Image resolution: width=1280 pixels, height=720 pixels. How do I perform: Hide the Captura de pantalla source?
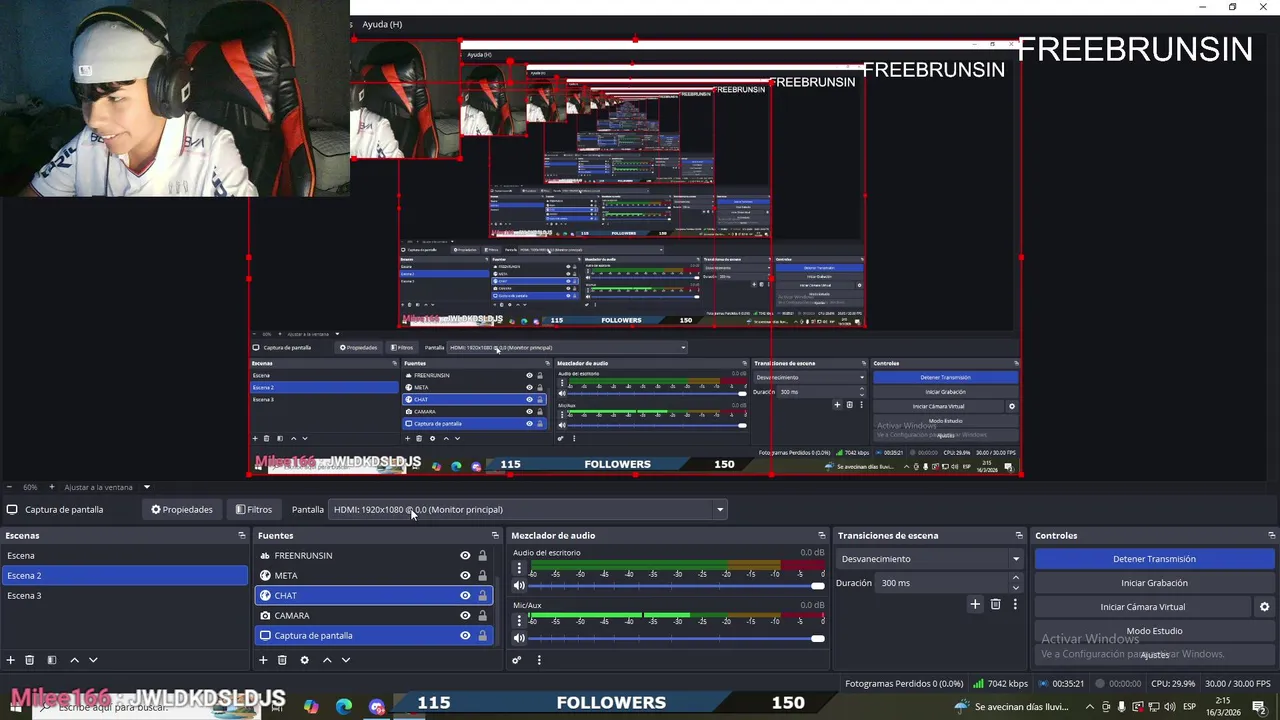tap(465, 635)
